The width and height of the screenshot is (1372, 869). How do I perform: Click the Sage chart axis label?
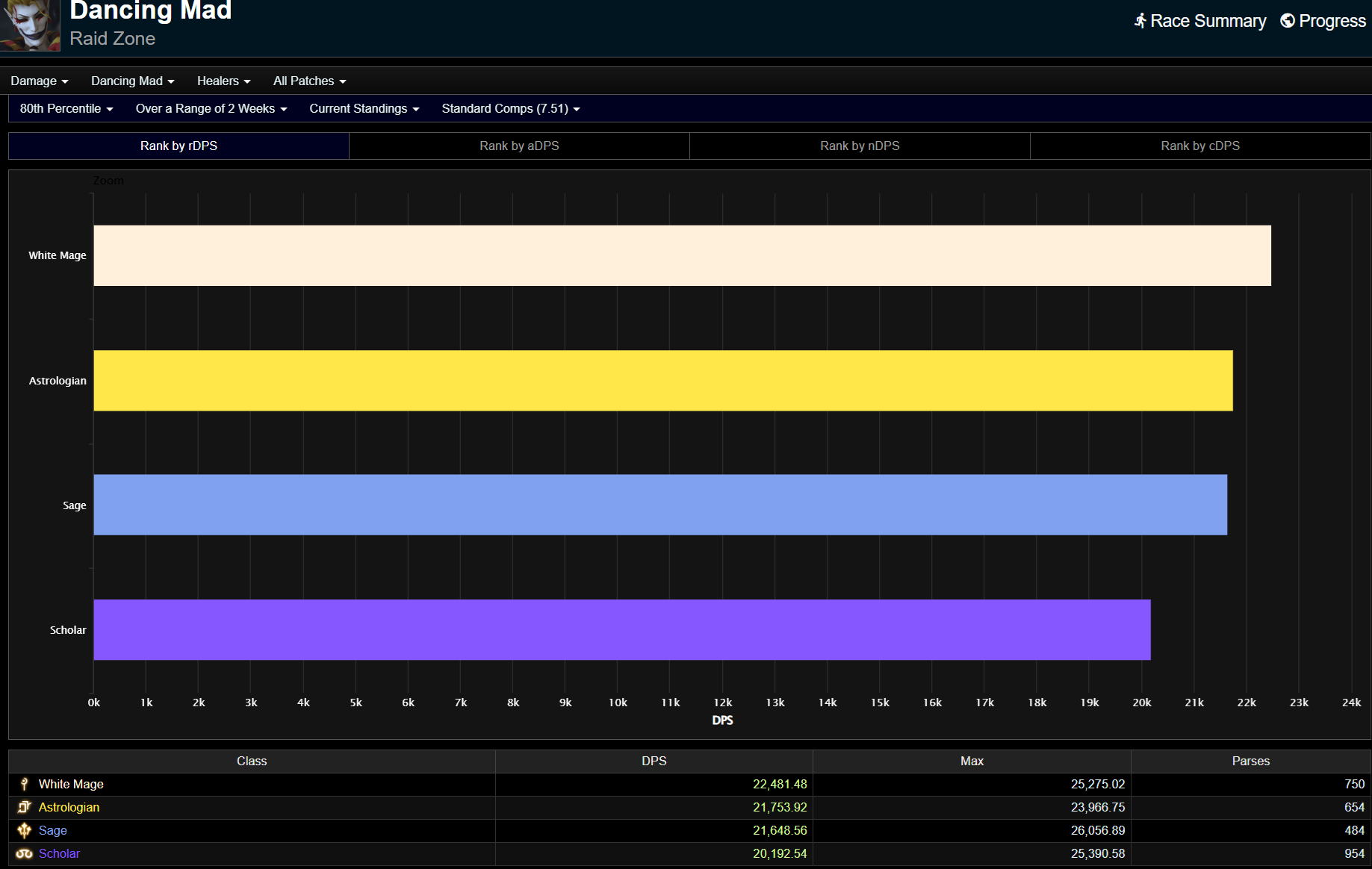click(75, 505)
